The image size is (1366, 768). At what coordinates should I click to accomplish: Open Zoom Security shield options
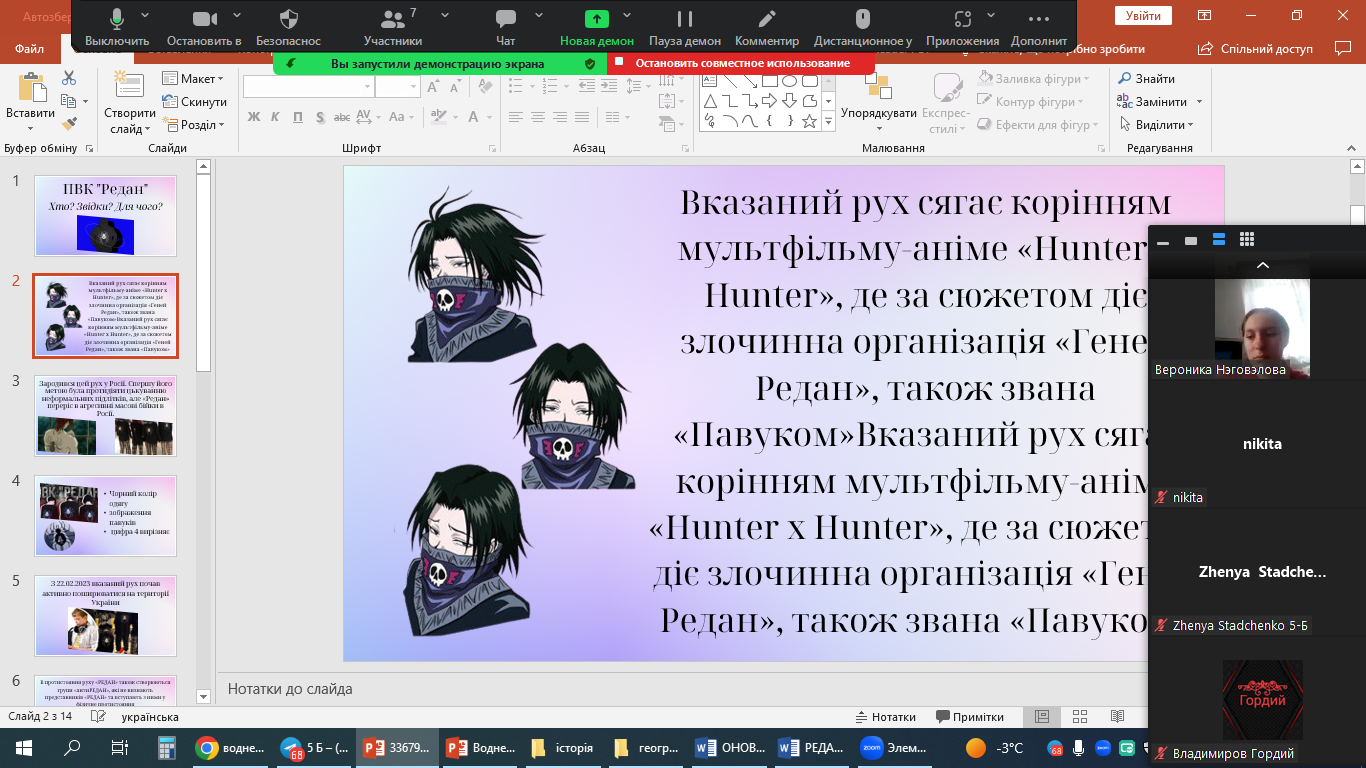point(288,25)
